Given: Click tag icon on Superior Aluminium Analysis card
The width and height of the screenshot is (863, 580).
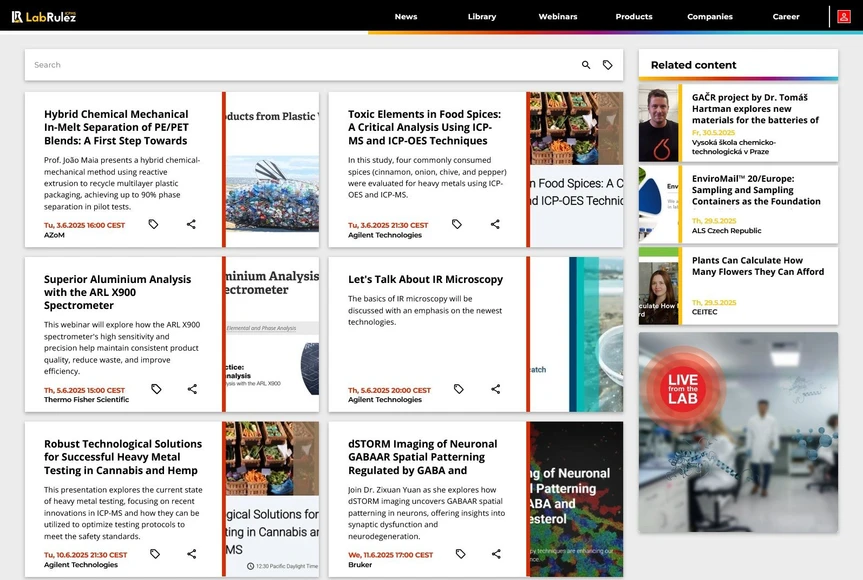Looking at the screenshot, I should pos(156,389).
